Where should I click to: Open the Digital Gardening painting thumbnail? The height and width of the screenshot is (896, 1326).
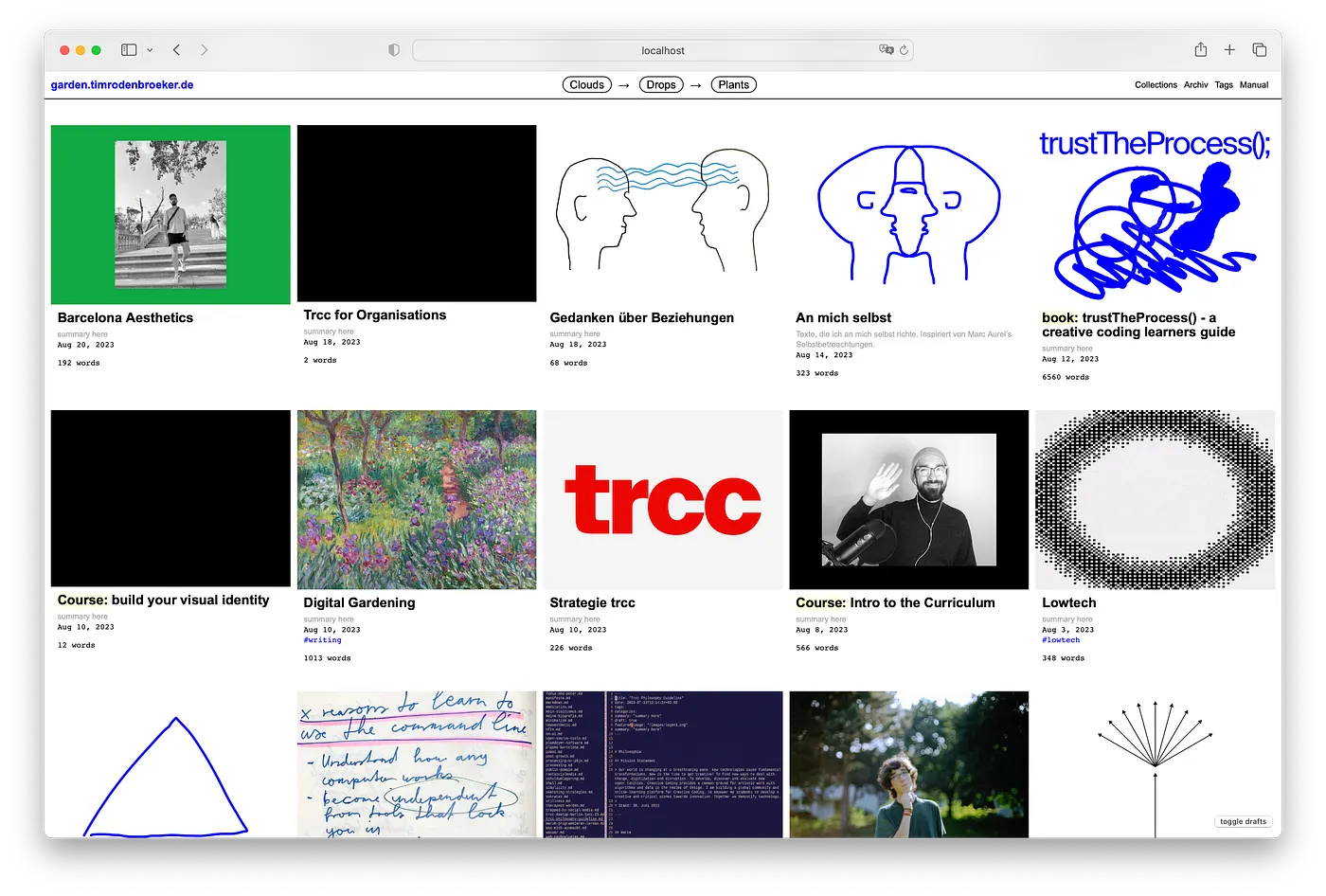pyautogui.click(x=417, y=499)
